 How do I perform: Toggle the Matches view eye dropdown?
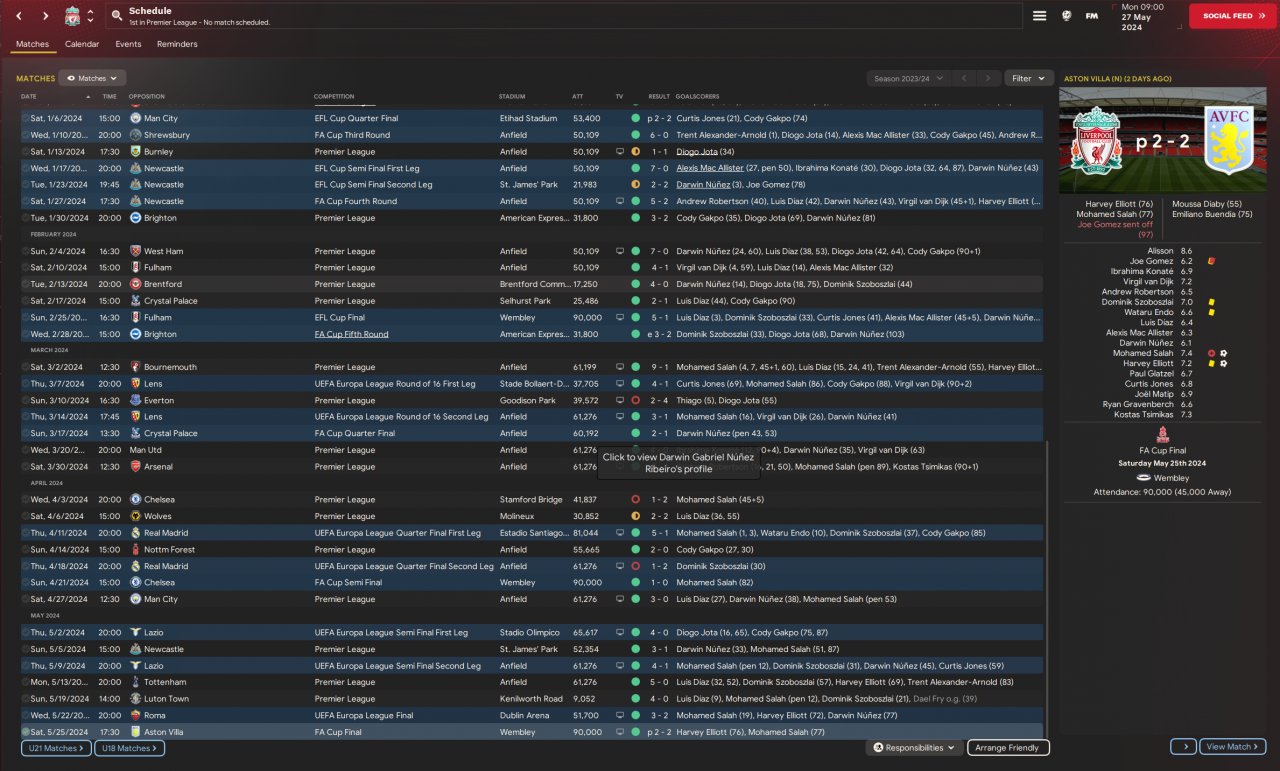pos(92,78)
